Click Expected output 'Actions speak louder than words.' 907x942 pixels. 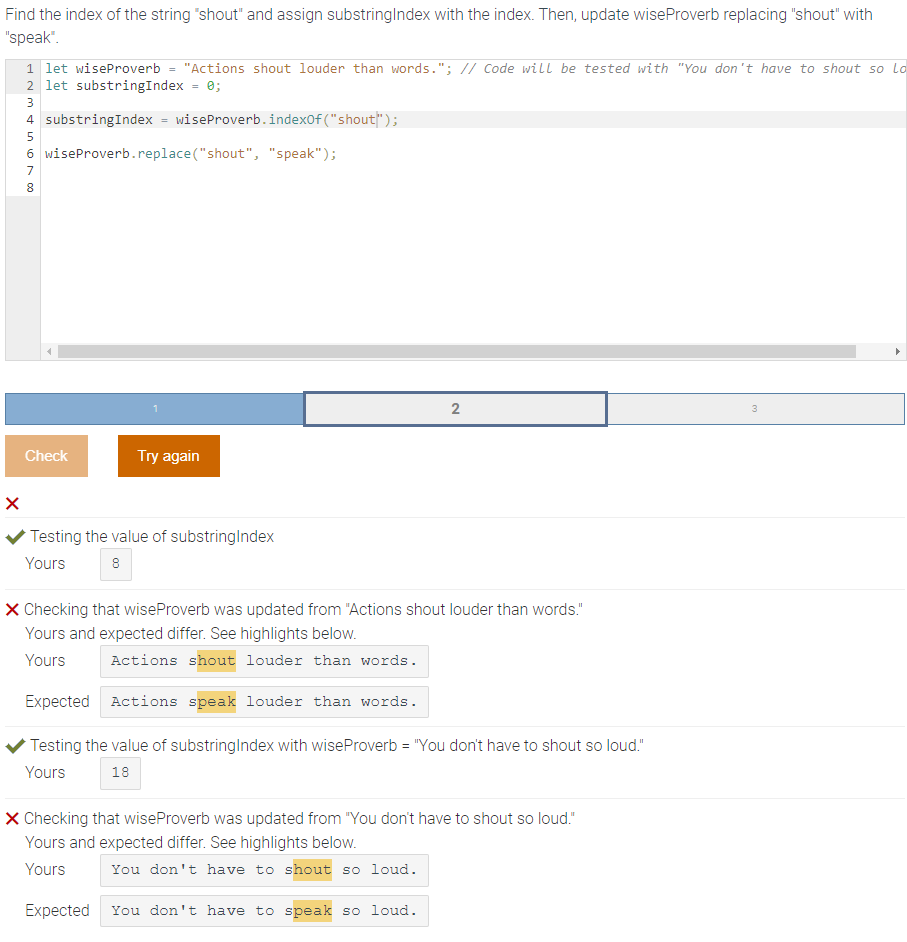click(x=264, y=702)
